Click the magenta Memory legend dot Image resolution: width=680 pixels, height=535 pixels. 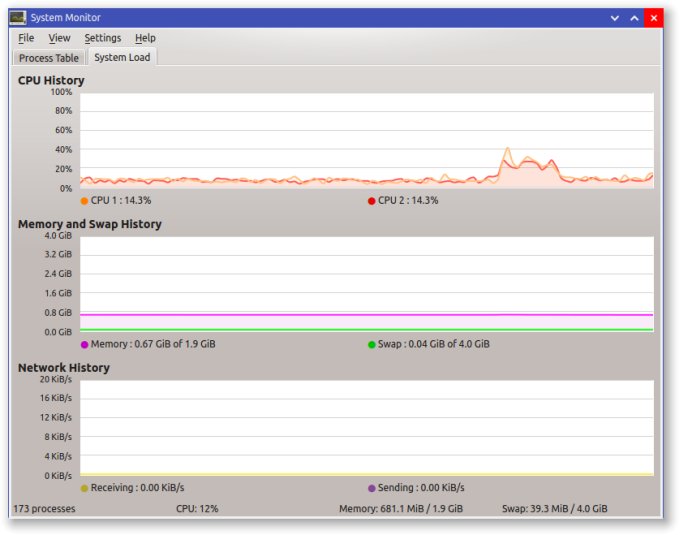click(84, 344)
